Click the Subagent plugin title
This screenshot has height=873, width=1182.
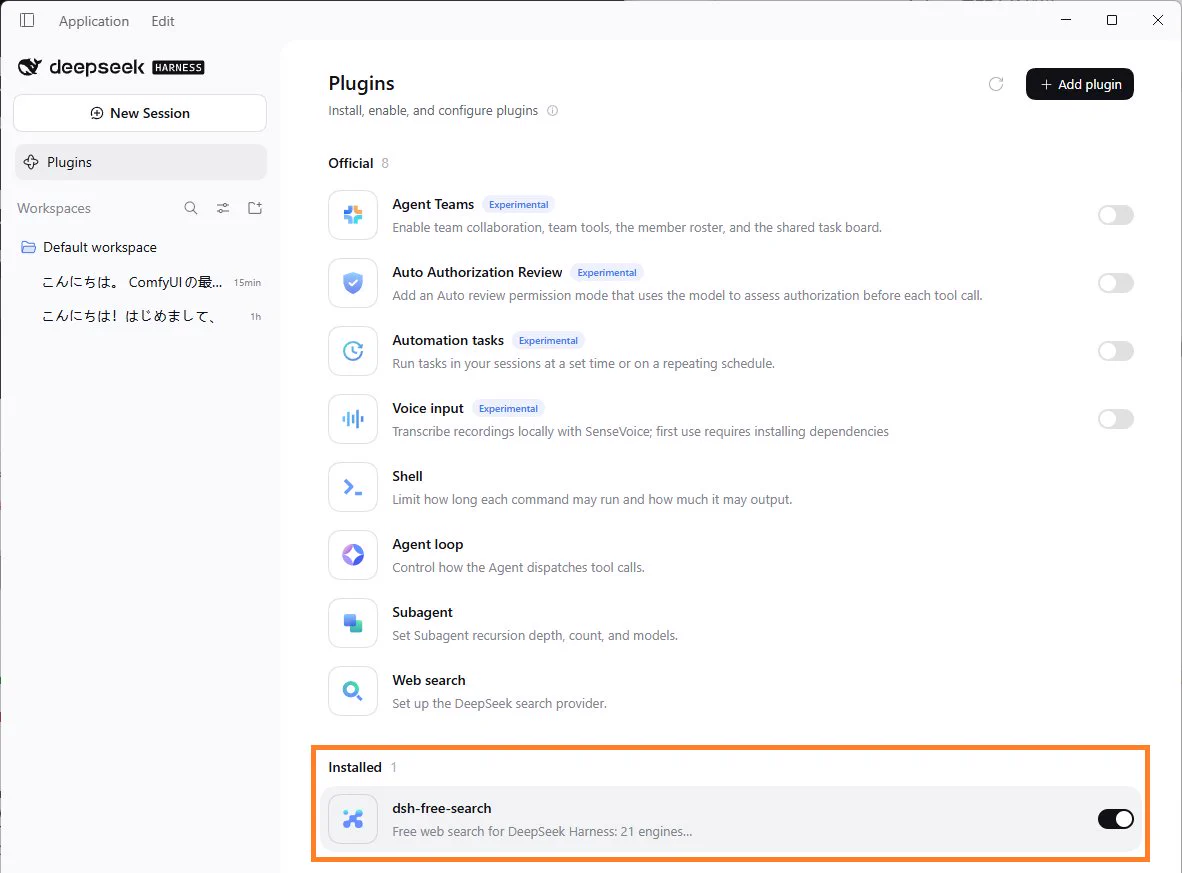pyautogui.click(x=422, y=612)
